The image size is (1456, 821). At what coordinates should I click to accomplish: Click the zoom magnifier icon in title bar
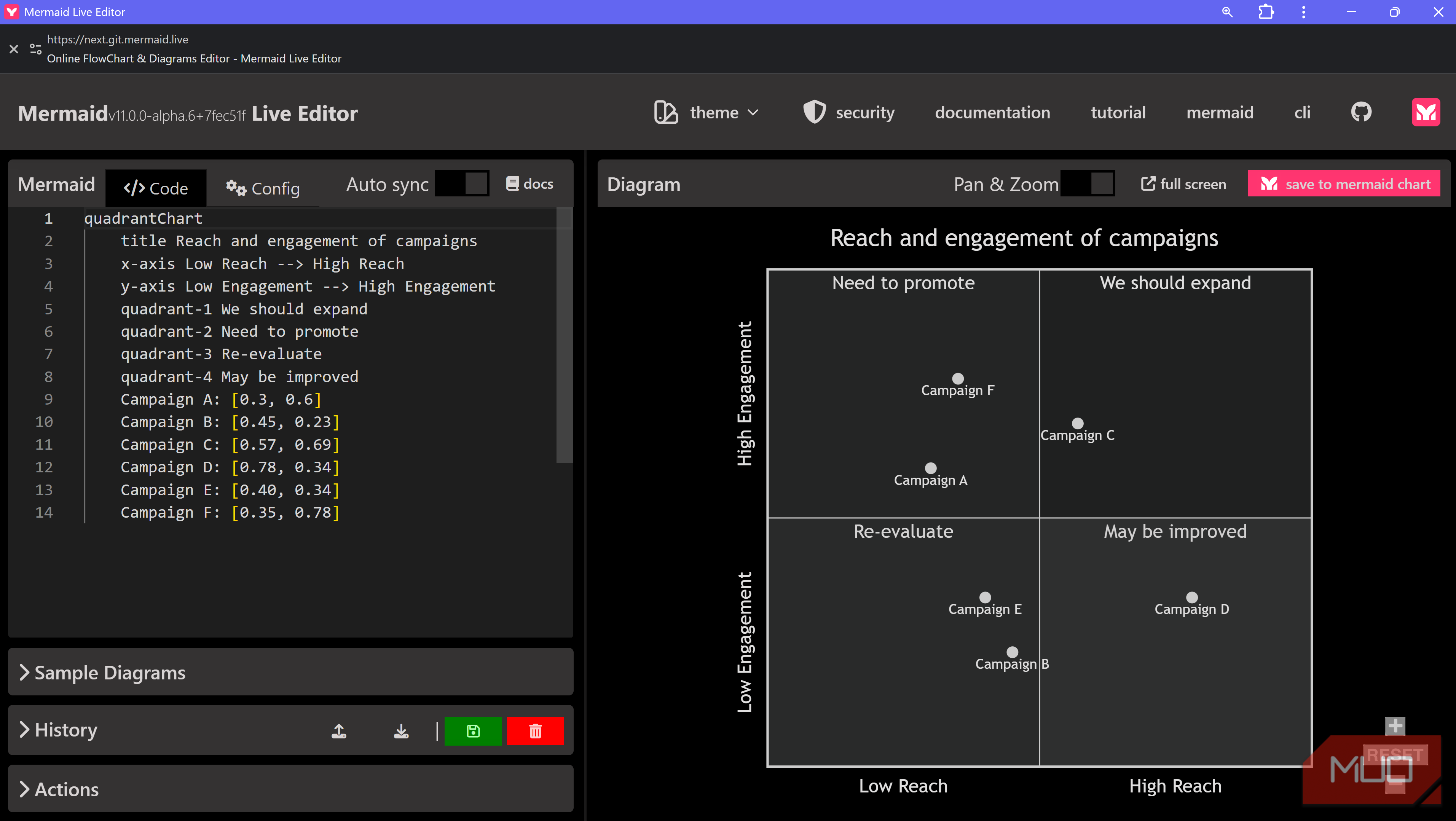pos(1226,12)
